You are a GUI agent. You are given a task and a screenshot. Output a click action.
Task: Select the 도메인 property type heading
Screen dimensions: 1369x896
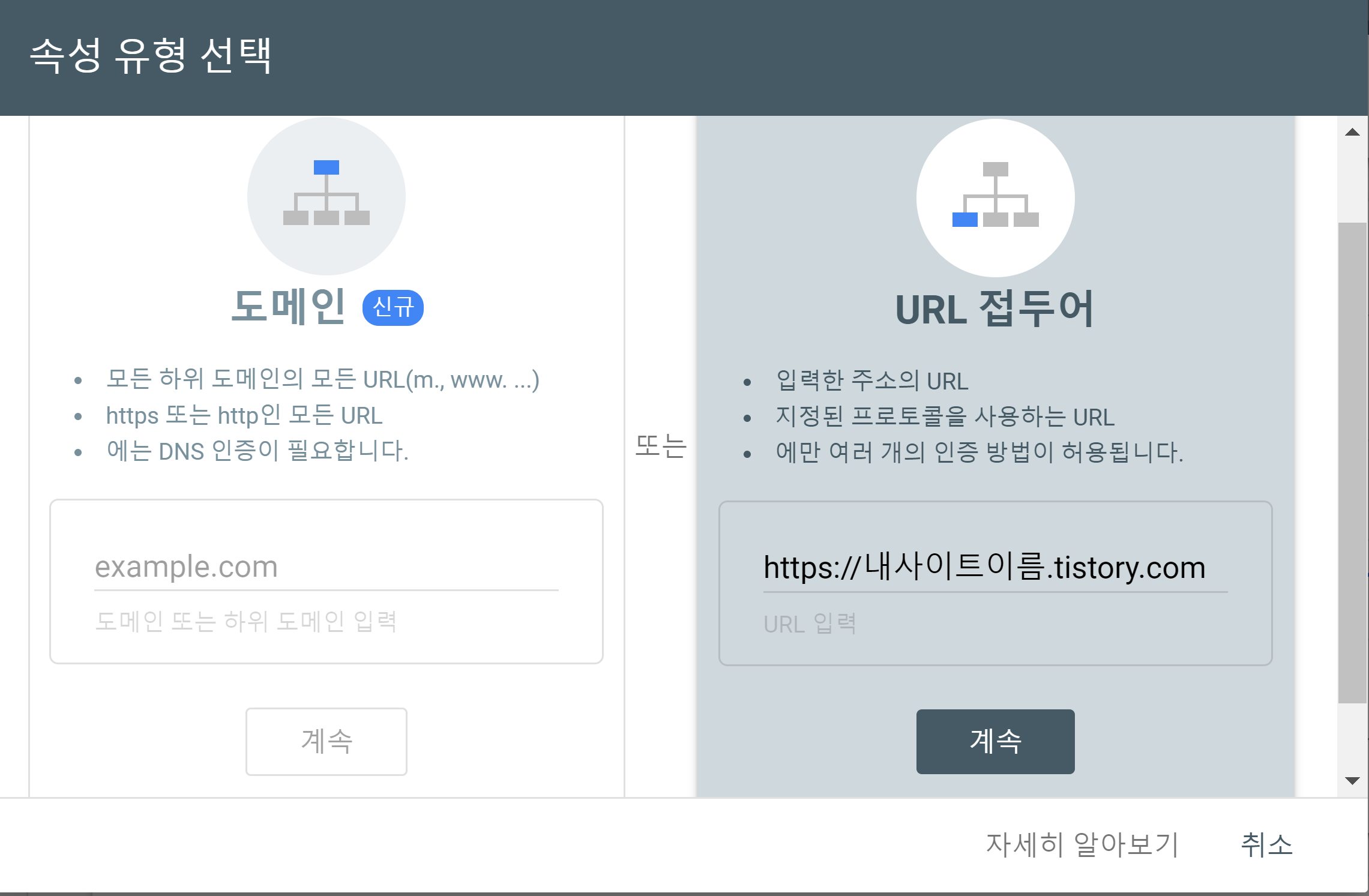pyautogui.click(x=289, y=307)
